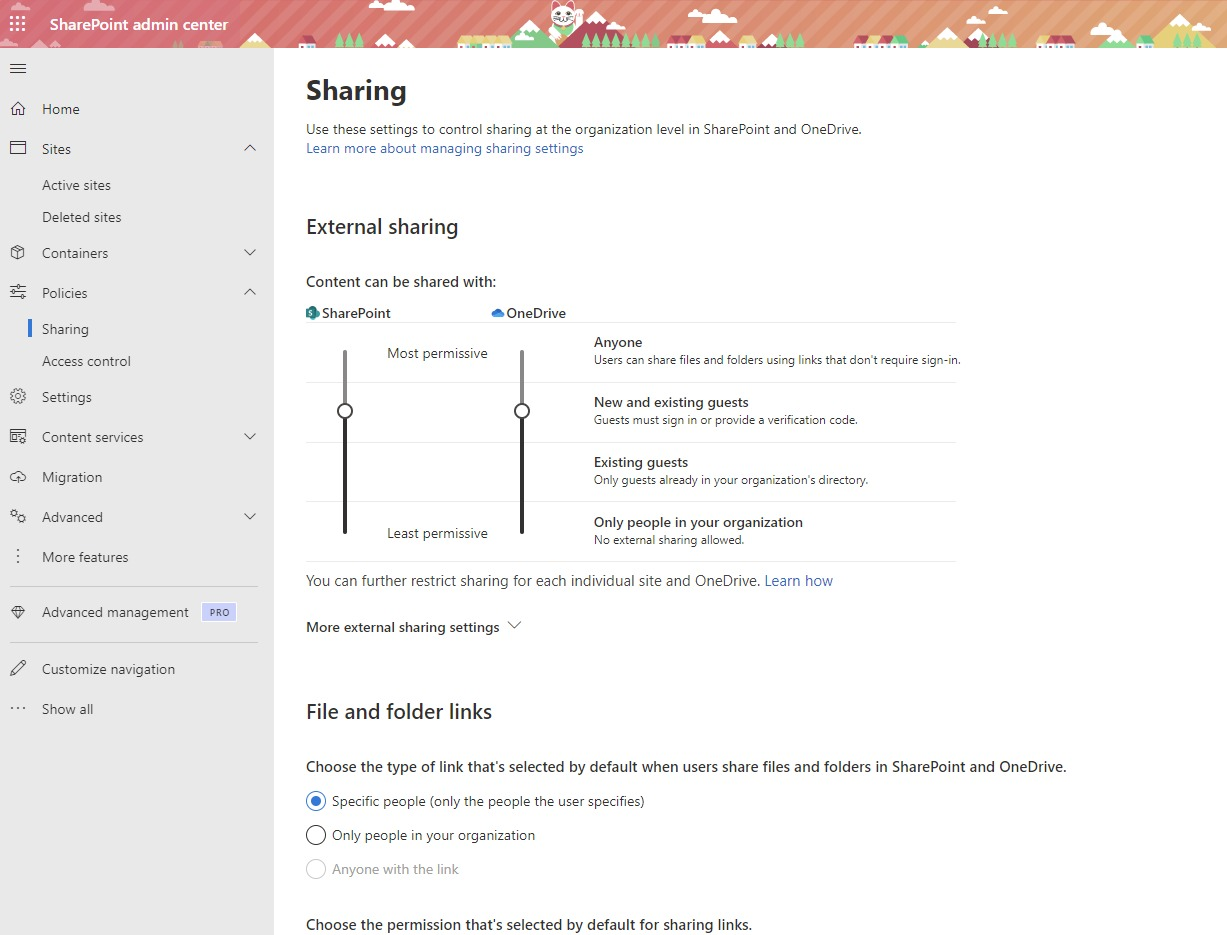Click New and existing guests level
1227x935 pixels.
tap(671, 402)
